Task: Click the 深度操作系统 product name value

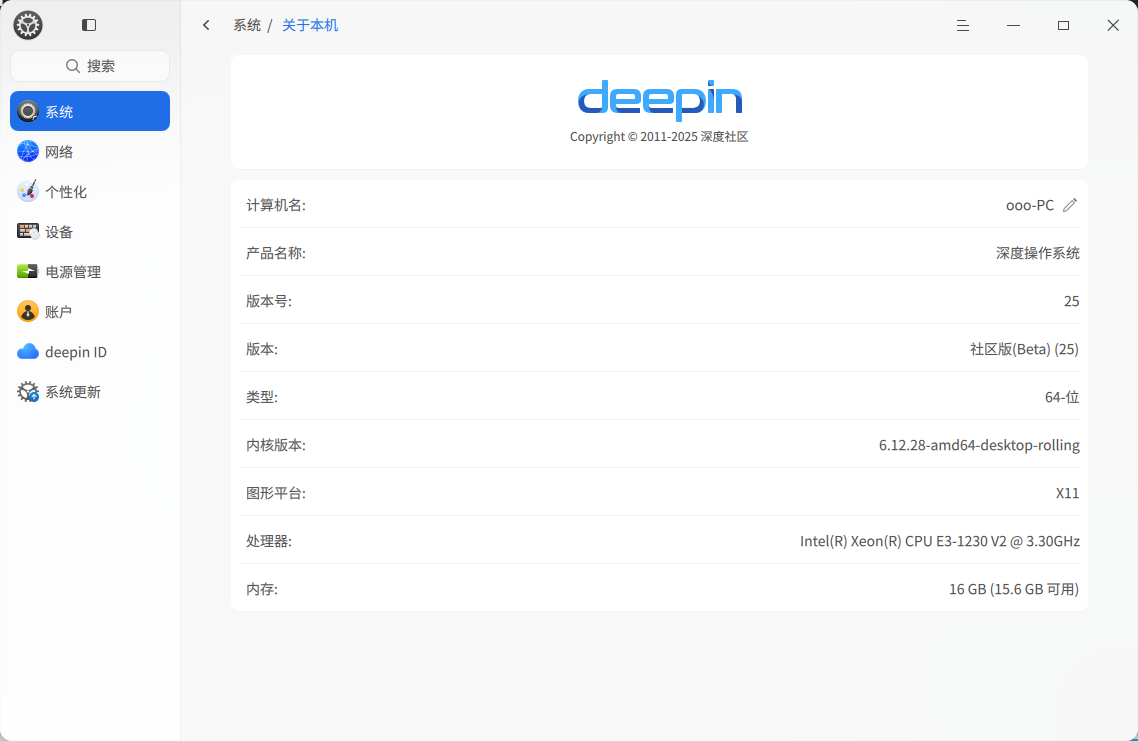Action: click(1038, 253)
